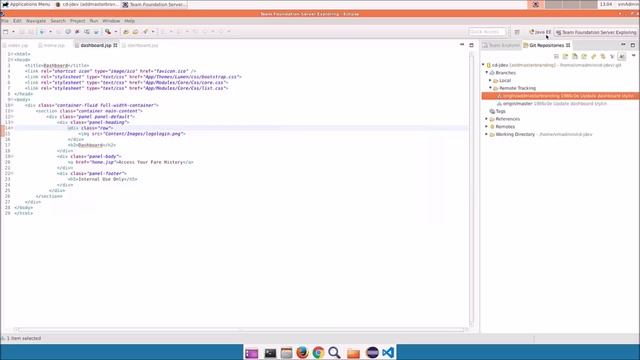
Task: Select the Git Repositories tab
Action: tap(547, 45)
